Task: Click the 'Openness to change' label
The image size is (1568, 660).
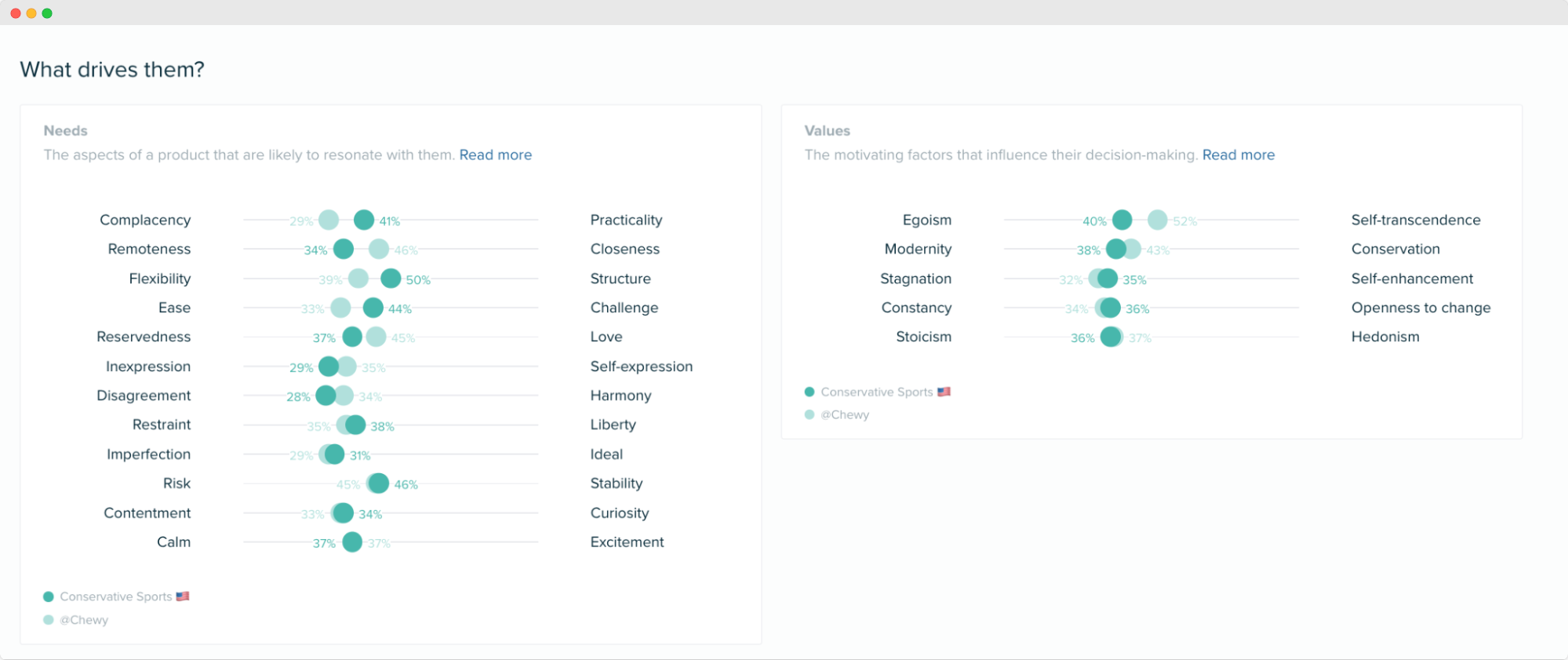Action: click(1421, 308)
